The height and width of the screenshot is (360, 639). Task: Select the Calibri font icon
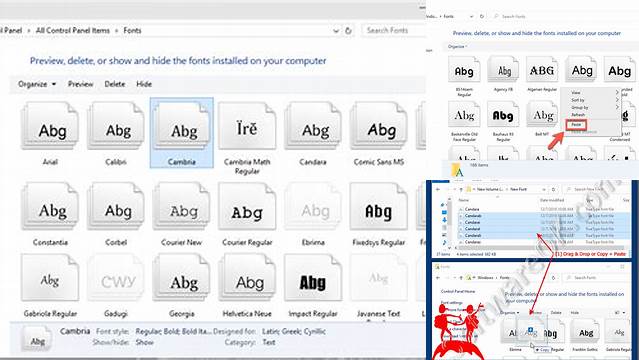pyautogui.click(x=116, y=126)
